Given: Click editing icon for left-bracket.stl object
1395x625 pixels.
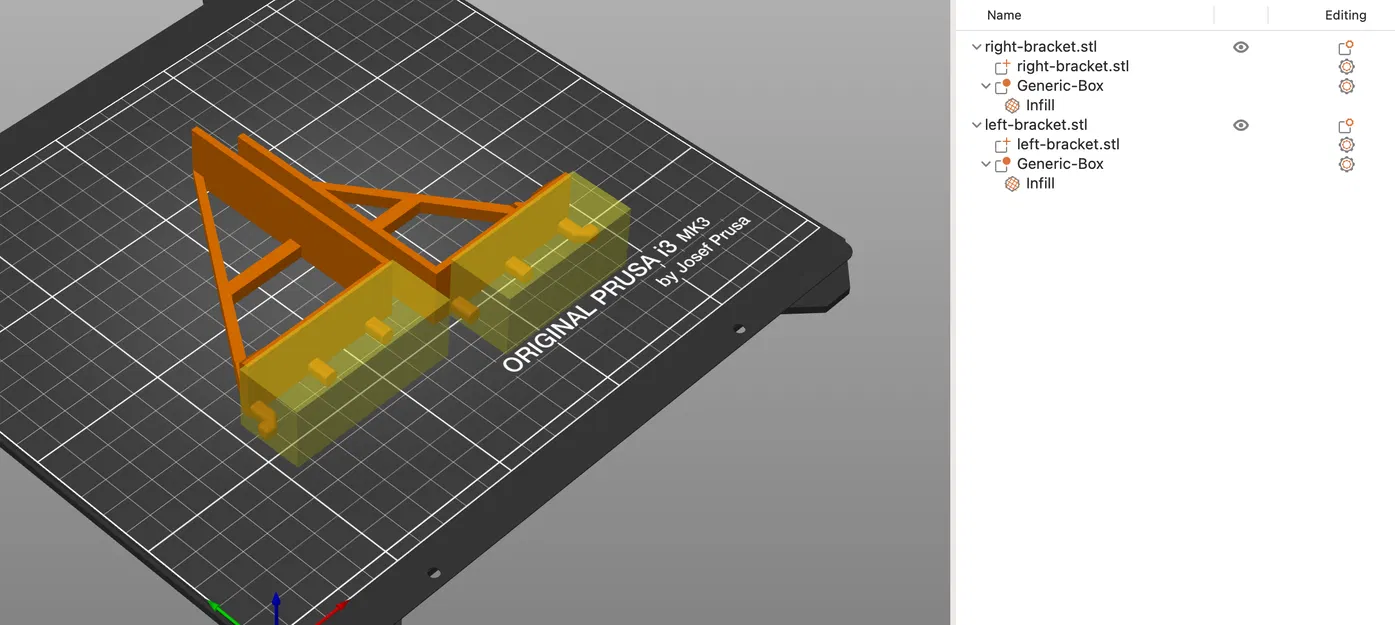Looking at the screenshot, I should coord(1346,125).
